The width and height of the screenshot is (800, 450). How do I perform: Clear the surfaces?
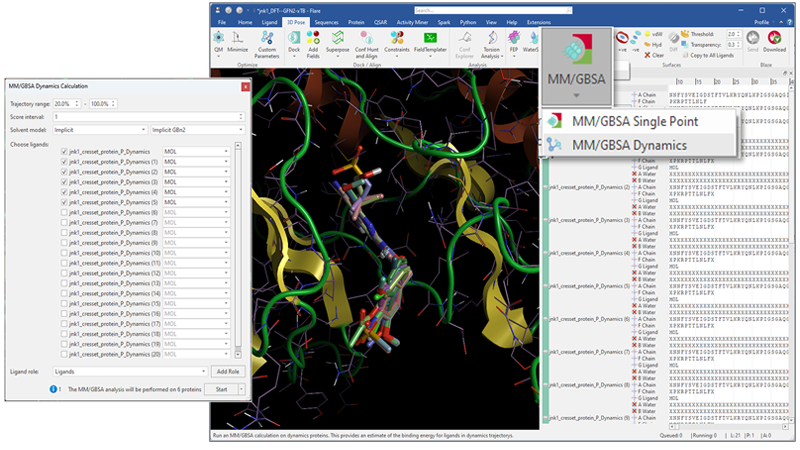654,55
